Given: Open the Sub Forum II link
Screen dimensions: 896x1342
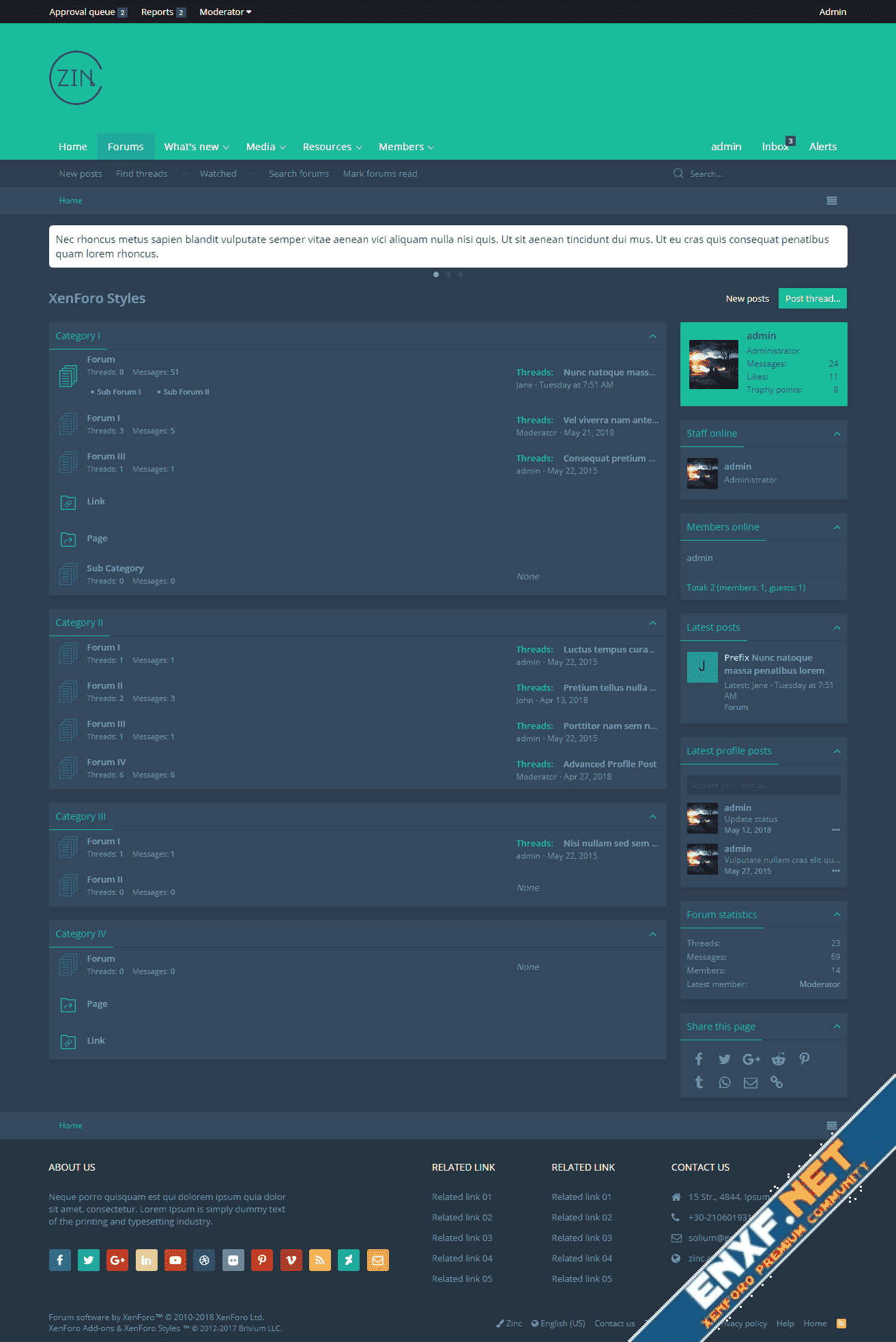Looking at the screenshot, I should (x=186, y=392).
